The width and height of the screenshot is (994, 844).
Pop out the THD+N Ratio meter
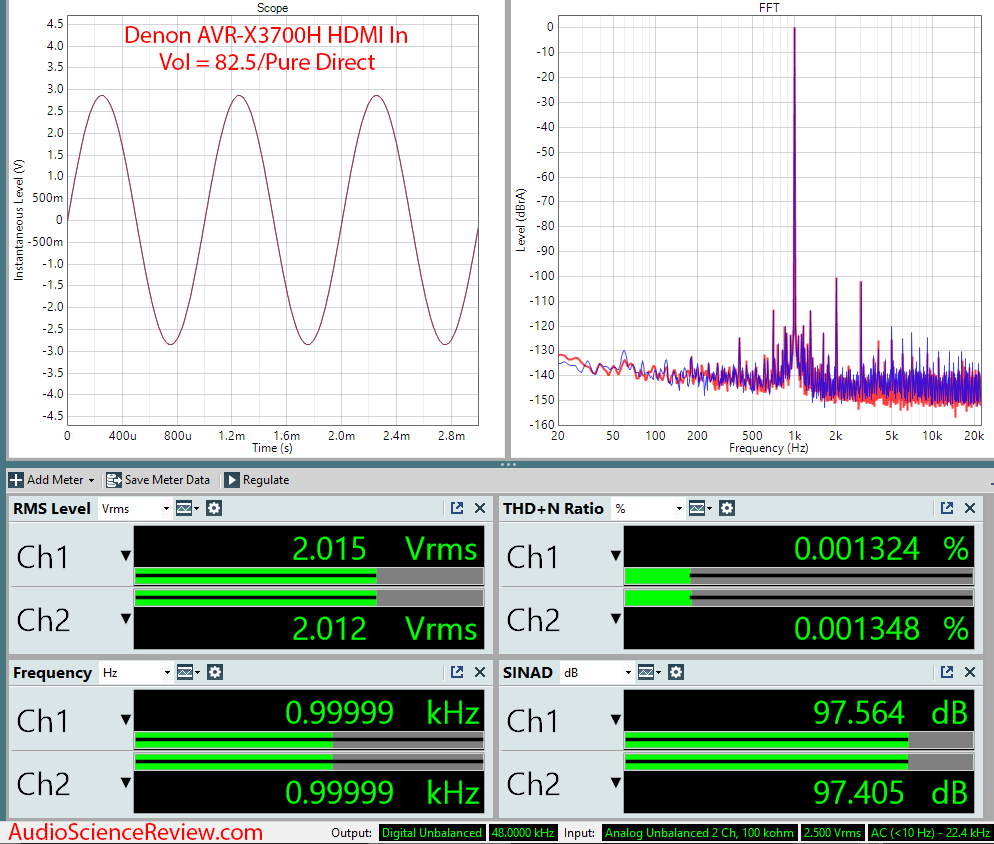947,509
